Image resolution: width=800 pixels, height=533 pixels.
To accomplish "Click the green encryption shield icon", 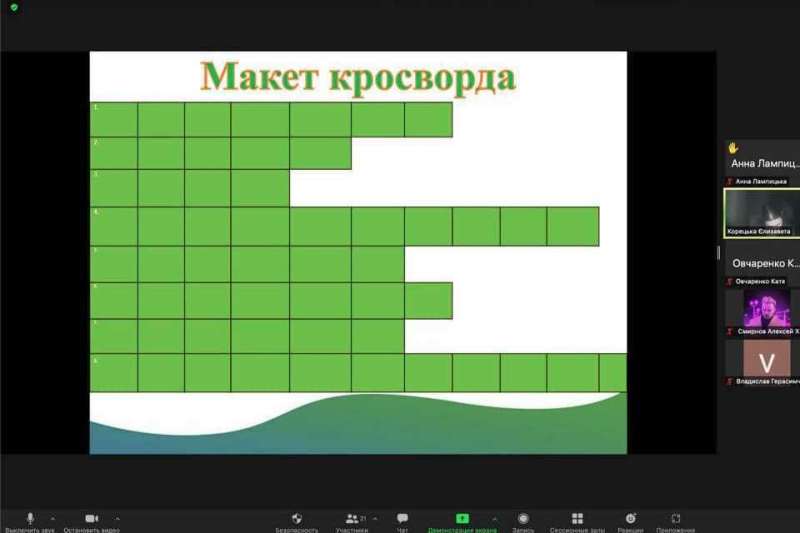I will click(x=14, y=8).
